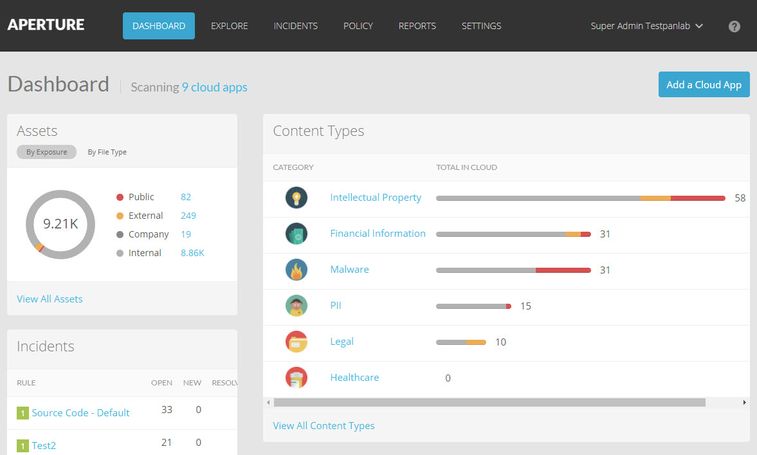Open the Legal category link
The height and width of the screenshot is (455, 757).
tap(342, 341)
